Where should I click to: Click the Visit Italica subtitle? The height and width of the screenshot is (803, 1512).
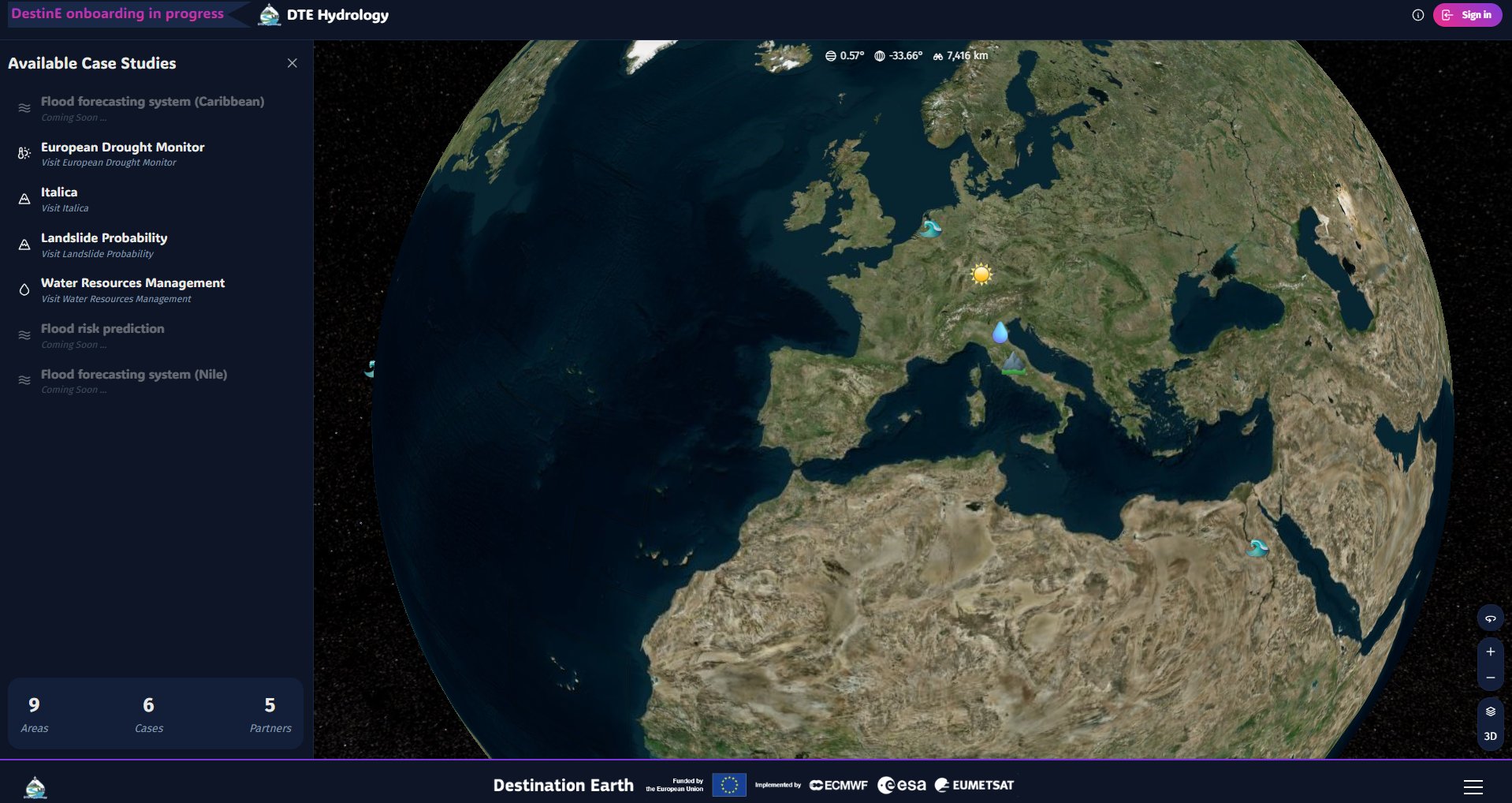pos(65,208)
